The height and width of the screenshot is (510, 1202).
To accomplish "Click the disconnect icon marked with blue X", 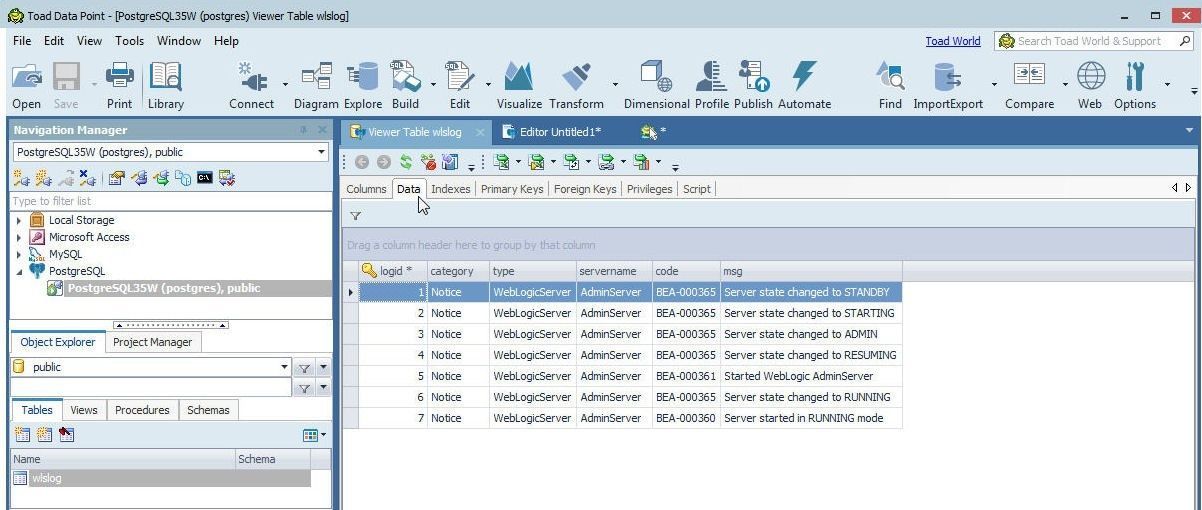I will [x=87, y=178].
